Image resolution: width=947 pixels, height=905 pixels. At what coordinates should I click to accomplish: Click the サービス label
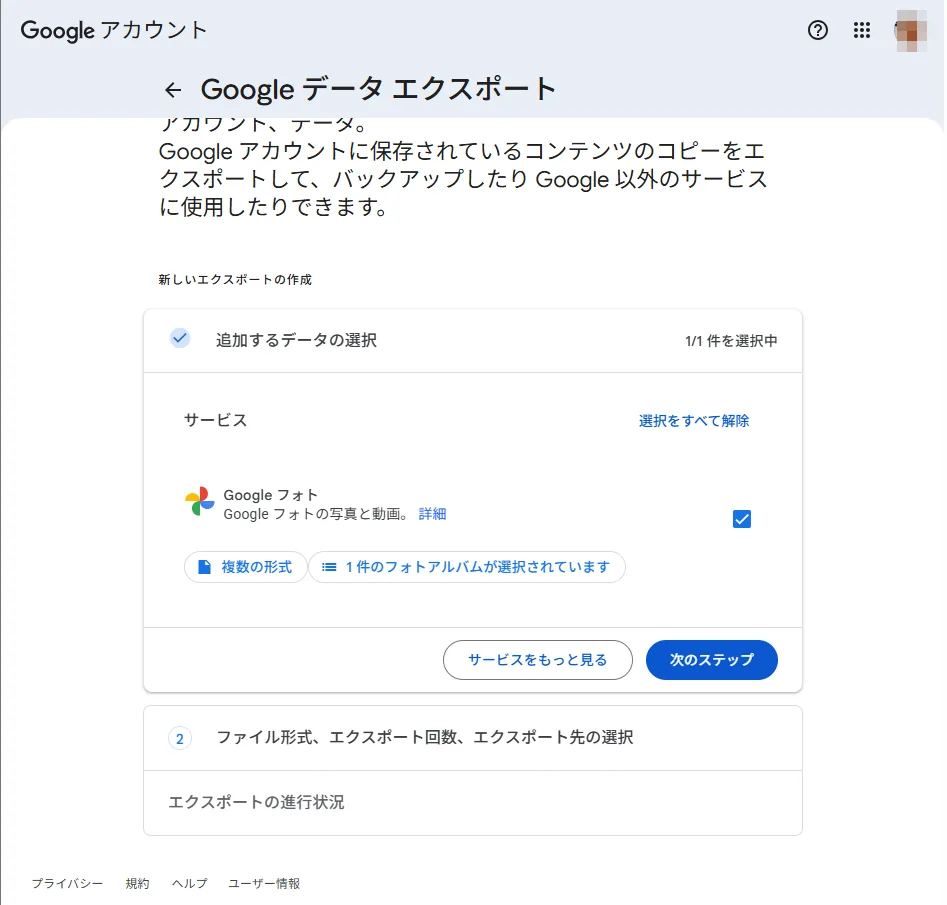216,420
